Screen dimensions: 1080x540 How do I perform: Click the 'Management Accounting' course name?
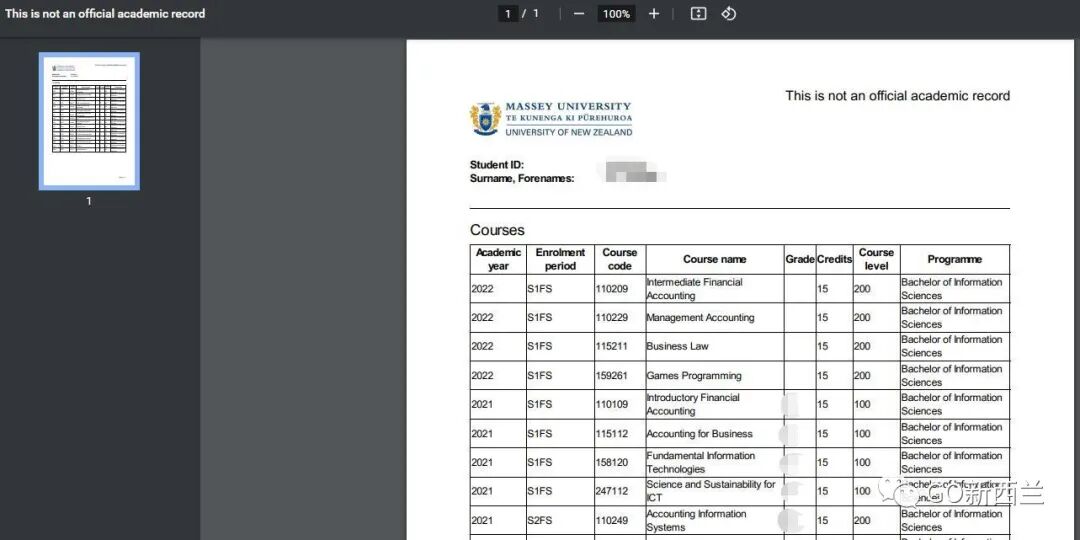pyautogui.click(x=700, y=318)
